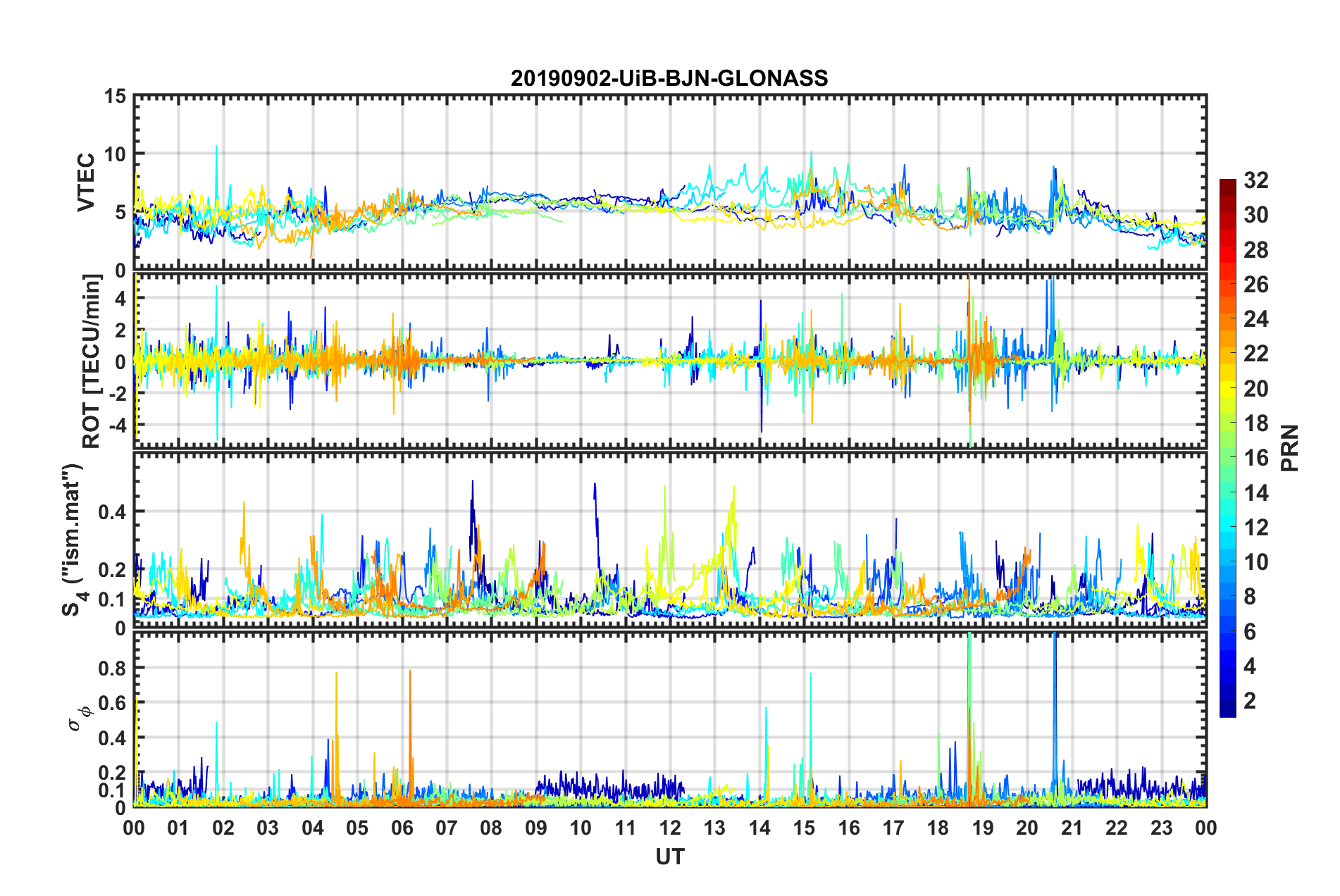The image size is (1340, 896).
Task: Select the ROT [TECU/min] y-axis label
Action: click(x=91, y=361)
